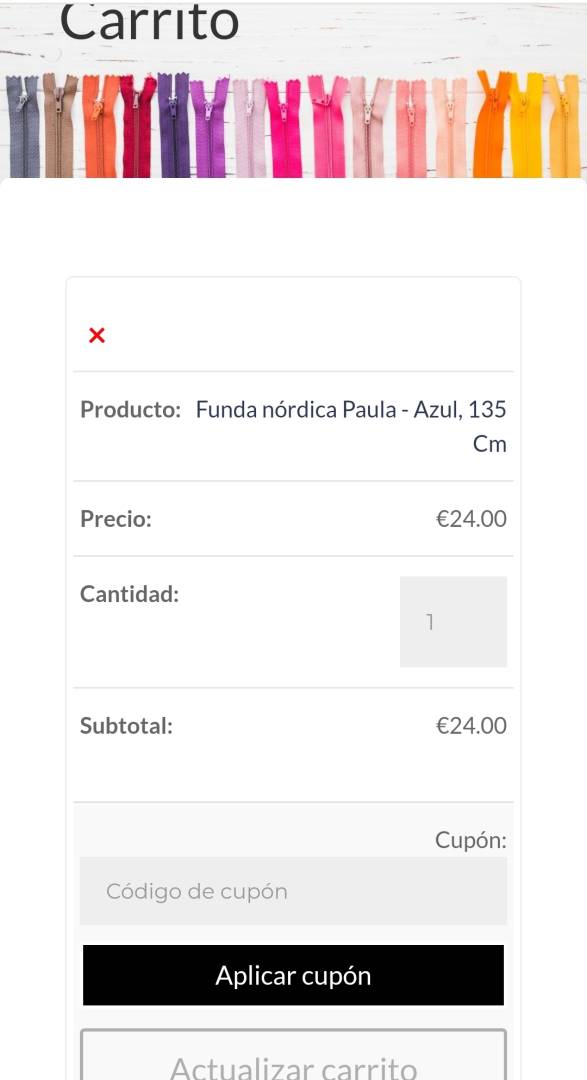Remove the product with the red X icon
Viewport: 587px width, 1080px height.
point(97,335)
